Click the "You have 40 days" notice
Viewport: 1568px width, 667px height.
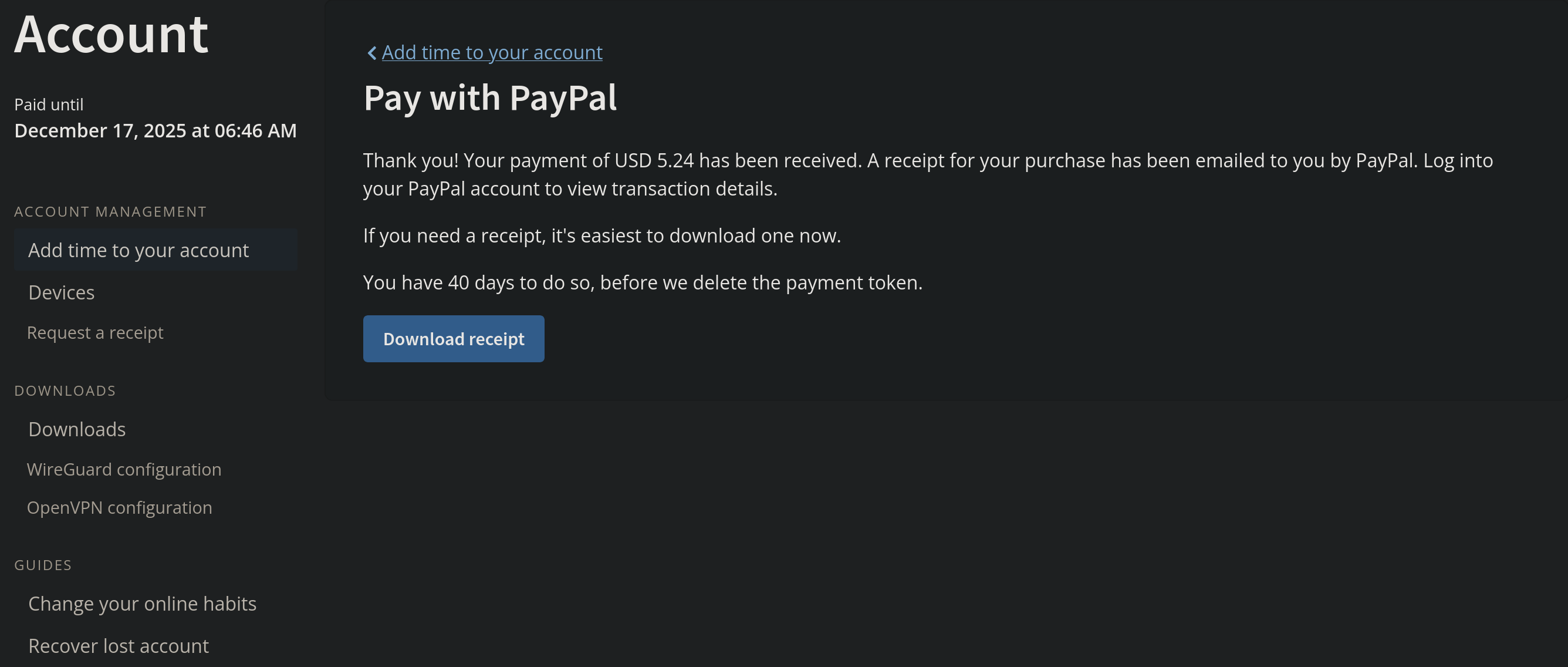tap(643, 282)
